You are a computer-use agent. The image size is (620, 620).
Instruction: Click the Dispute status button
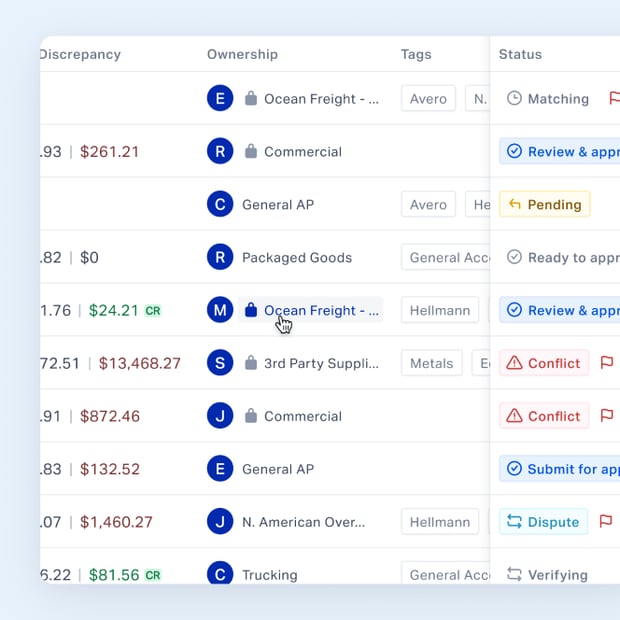click(543, 522)
